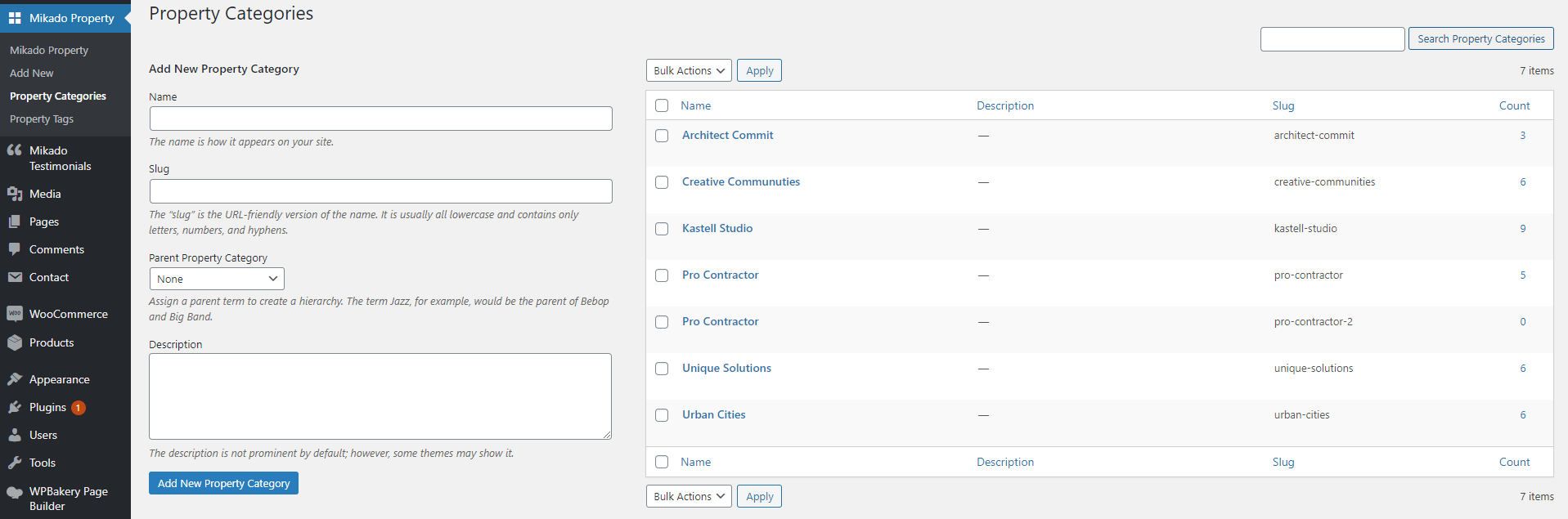Check the Kastell Studio row checkbox
This screenshot has width=1568, height=519.
662,229
